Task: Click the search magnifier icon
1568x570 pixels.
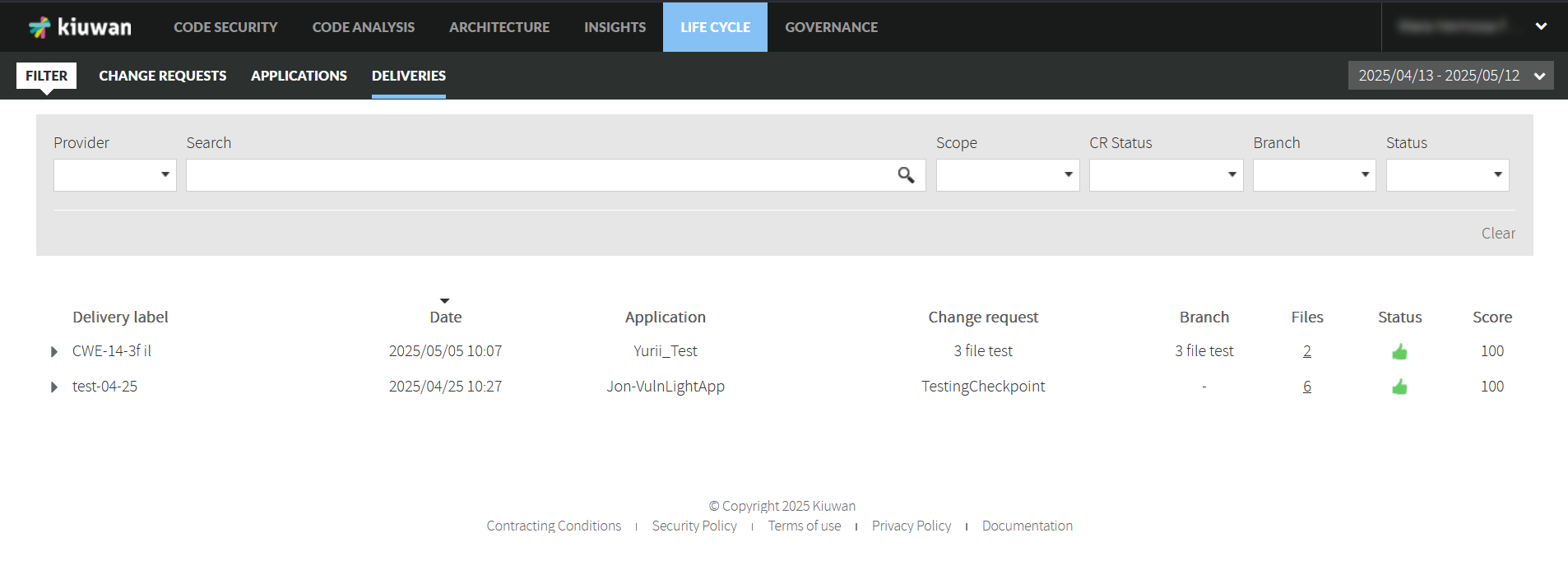Action: pyautogui.click(x=906, y=175)
